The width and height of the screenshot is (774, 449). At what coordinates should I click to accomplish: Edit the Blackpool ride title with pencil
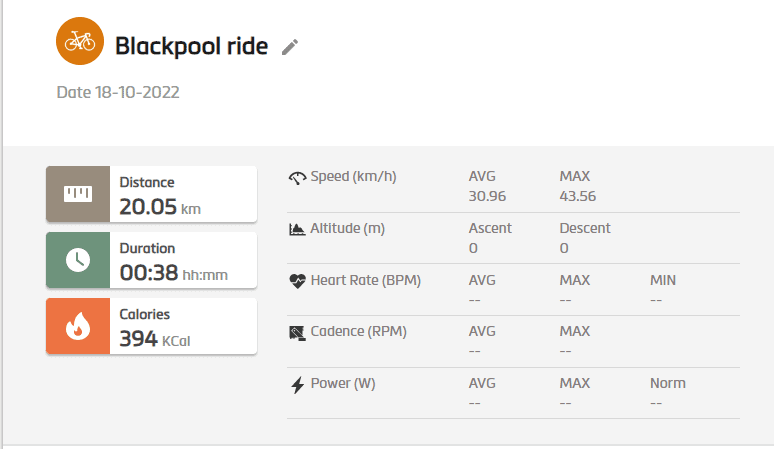pos(290,47)
